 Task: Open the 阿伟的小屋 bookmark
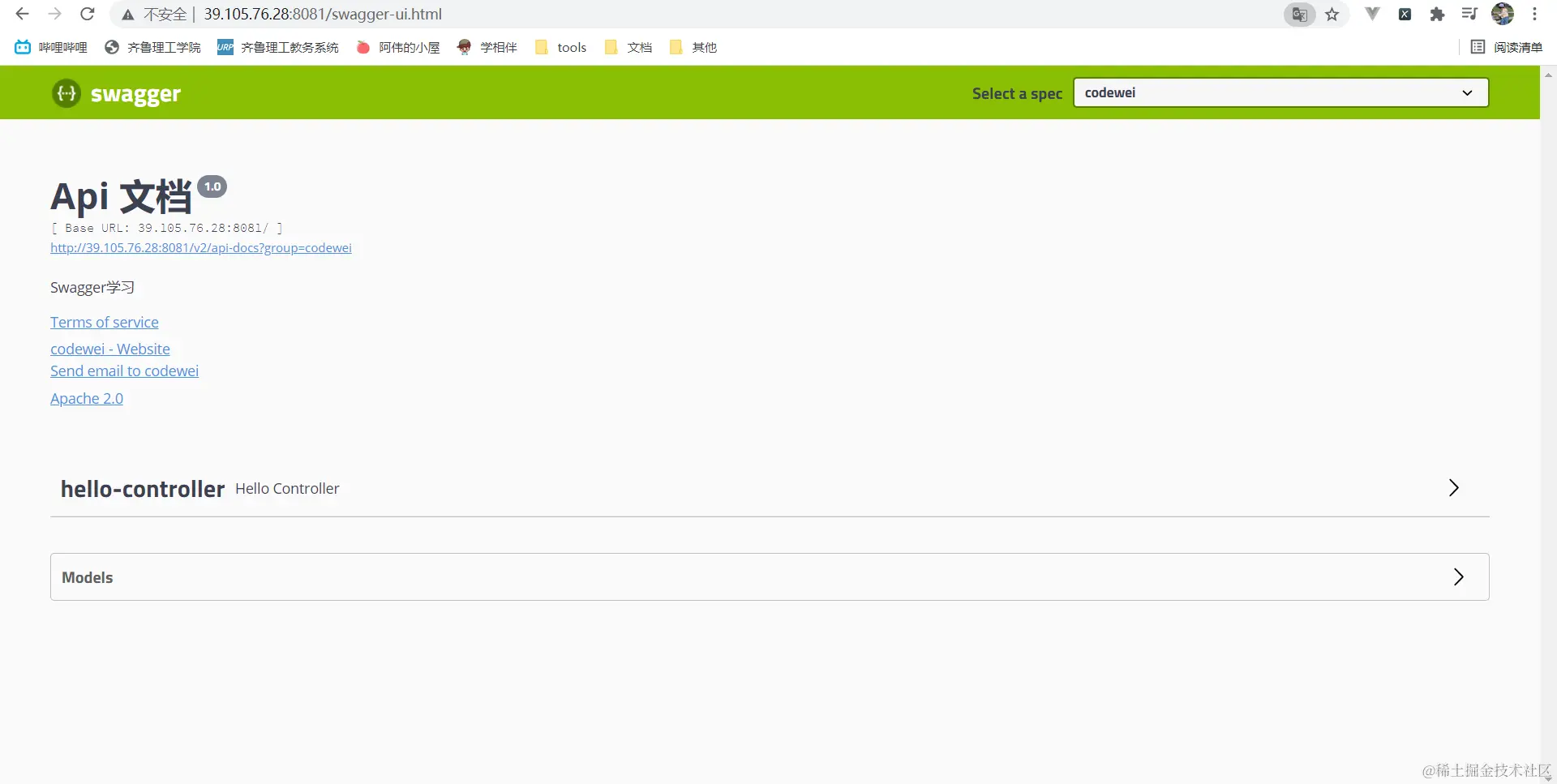click(398, 47)
